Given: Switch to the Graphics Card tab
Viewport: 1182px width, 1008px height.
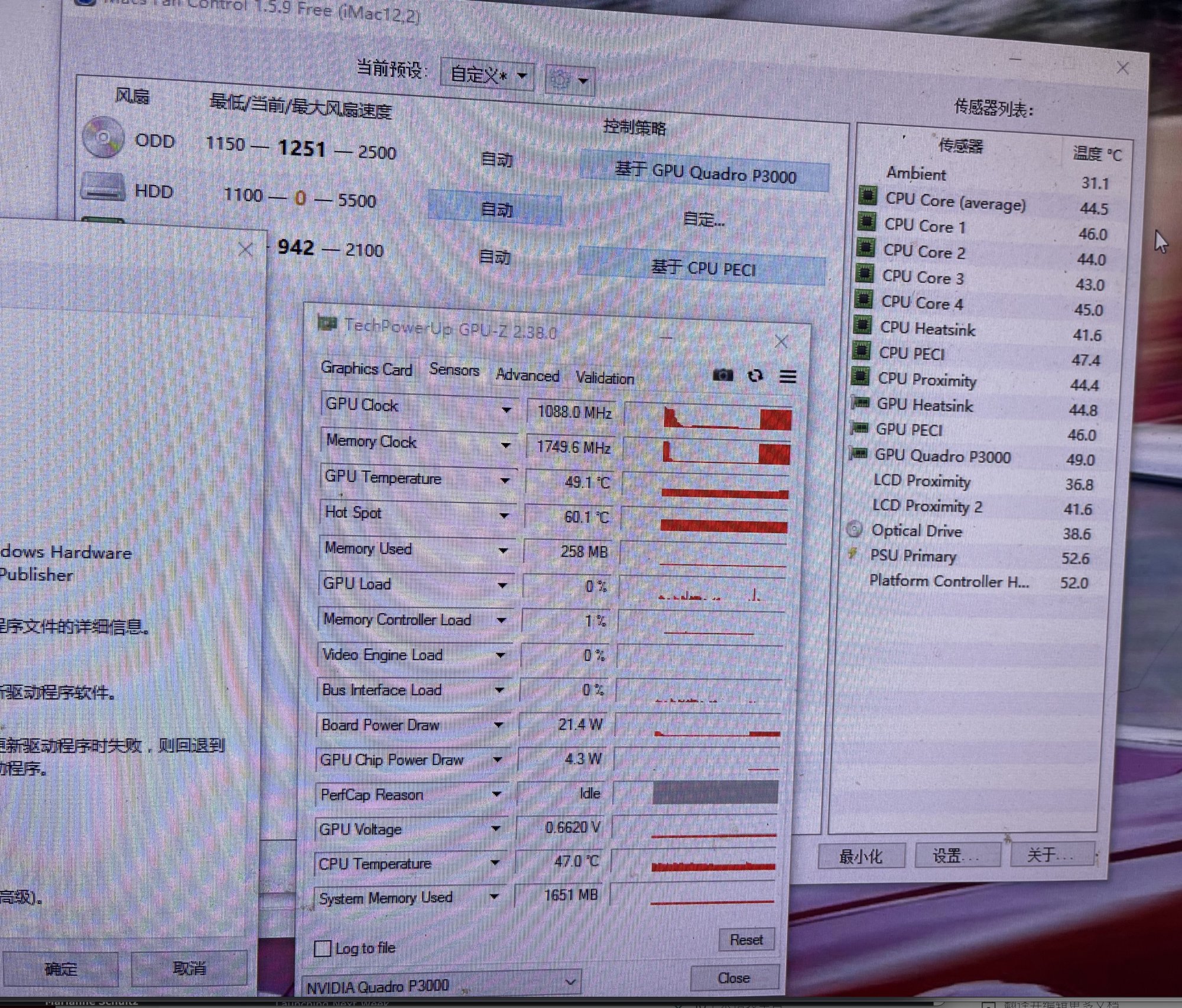Looking at the screenshot, I should [x=366, y=369].
